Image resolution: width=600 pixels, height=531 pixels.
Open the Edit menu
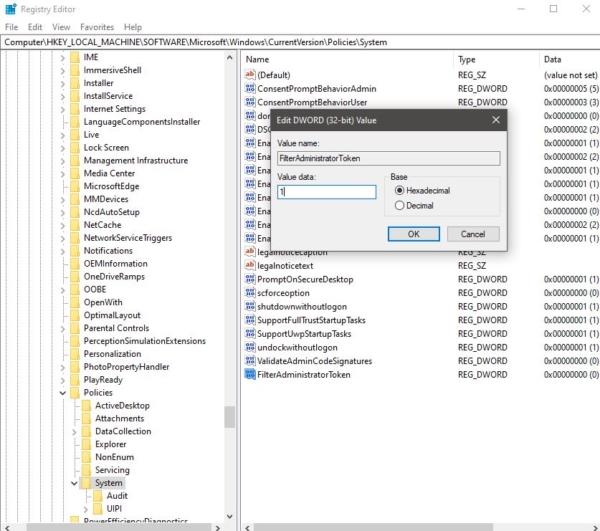tap(35, 27)
